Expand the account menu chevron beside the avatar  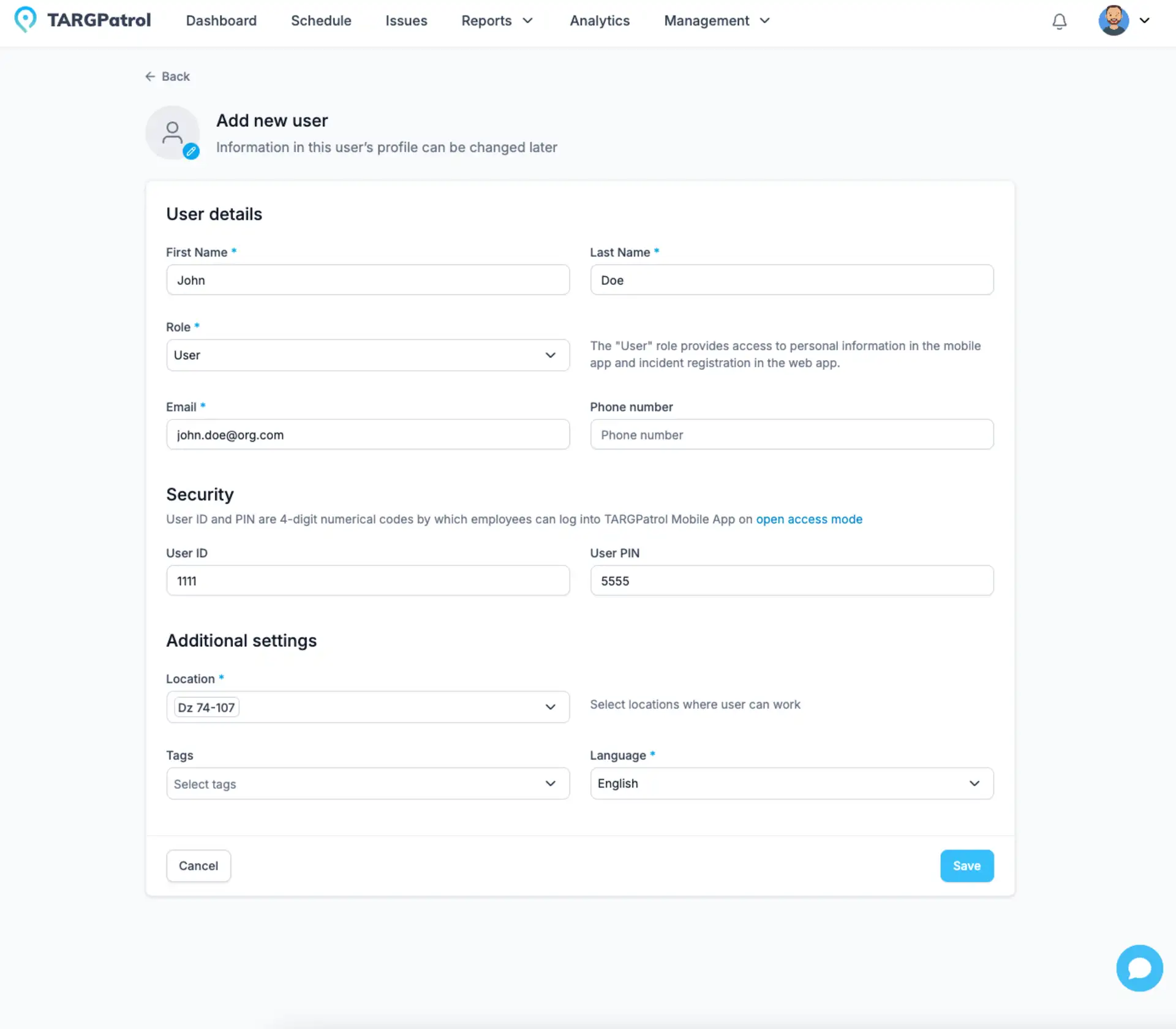(x=1146, y=20)
